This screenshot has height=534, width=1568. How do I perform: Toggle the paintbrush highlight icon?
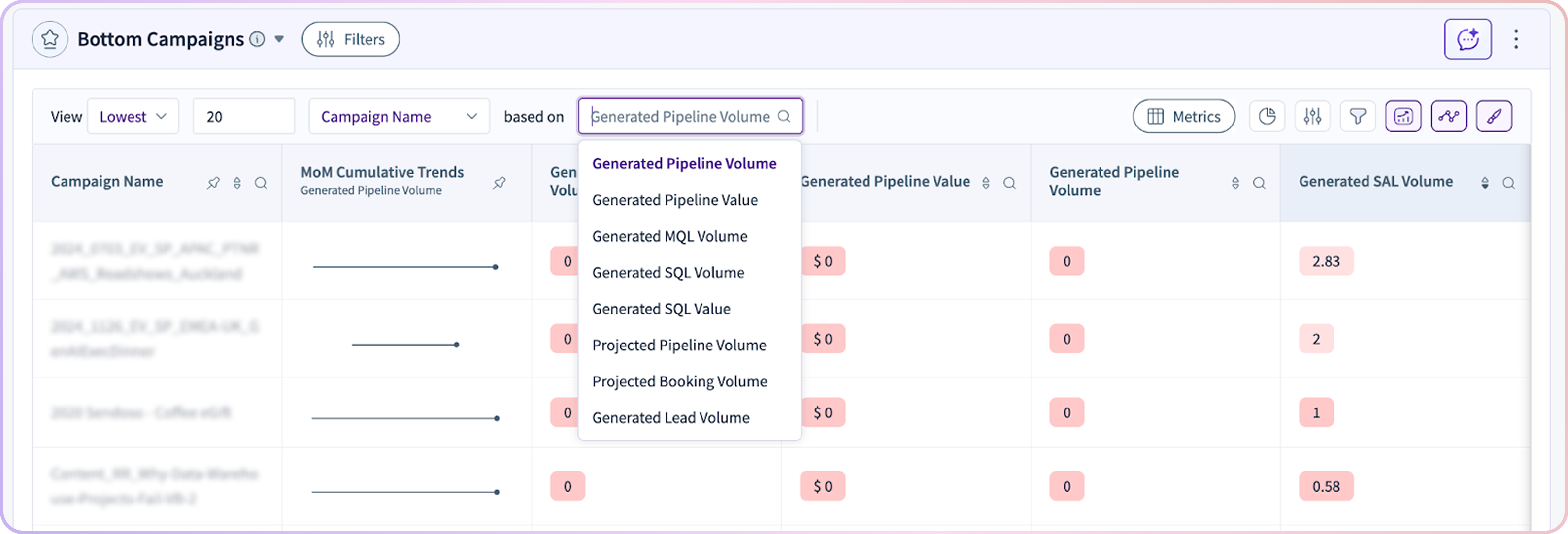pos(1494,116)
